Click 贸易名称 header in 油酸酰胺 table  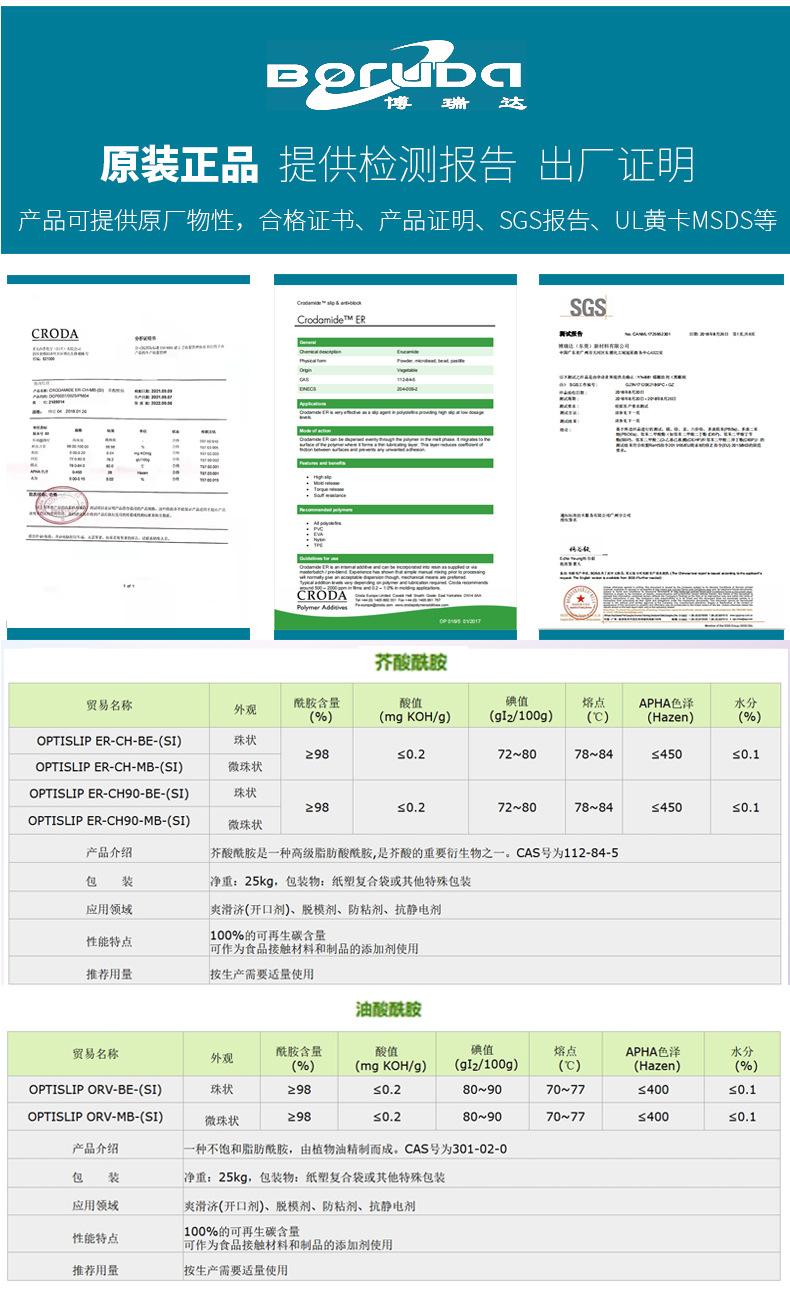click(95, 1054)
